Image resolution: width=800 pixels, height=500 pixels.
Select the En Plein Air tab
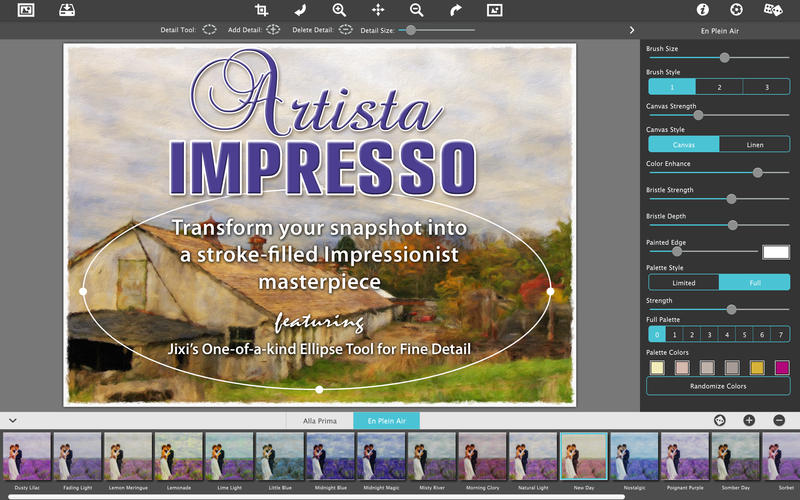(387, 421)
